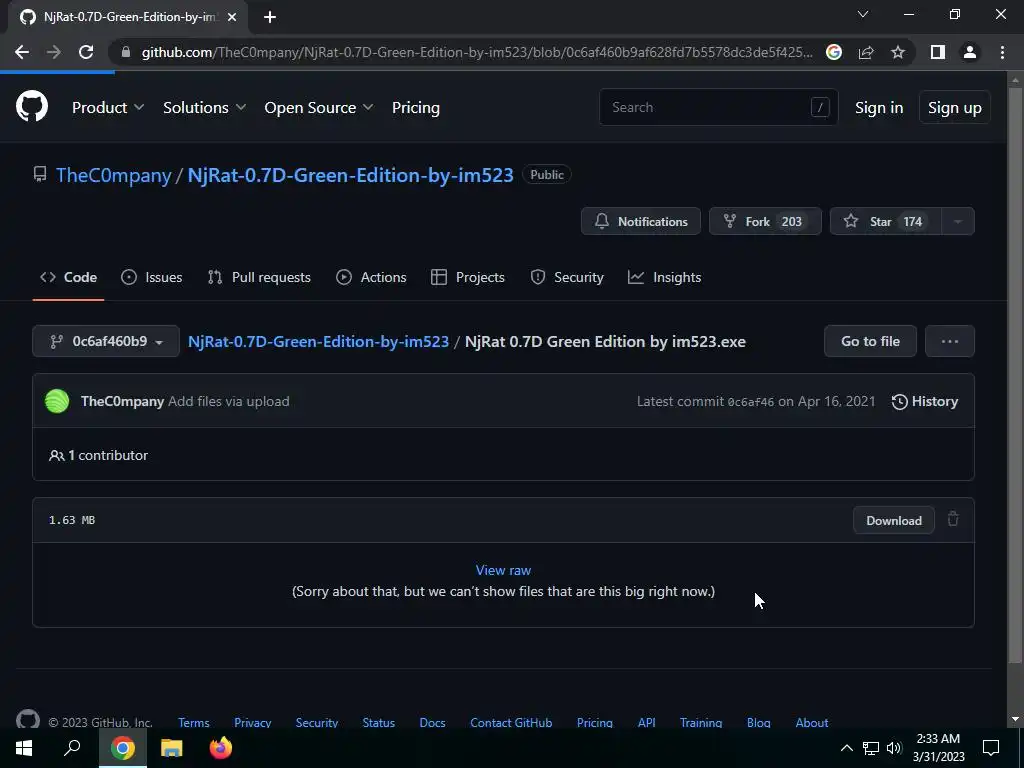Close the NjRat GitHub tab

point(232,17)
